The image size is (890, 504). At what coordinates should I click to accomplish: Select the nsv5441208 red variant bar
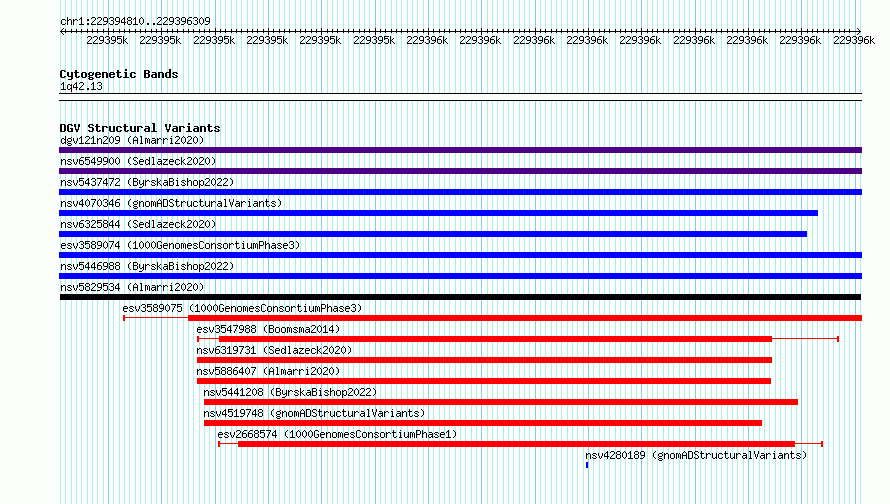pos(501,402)
